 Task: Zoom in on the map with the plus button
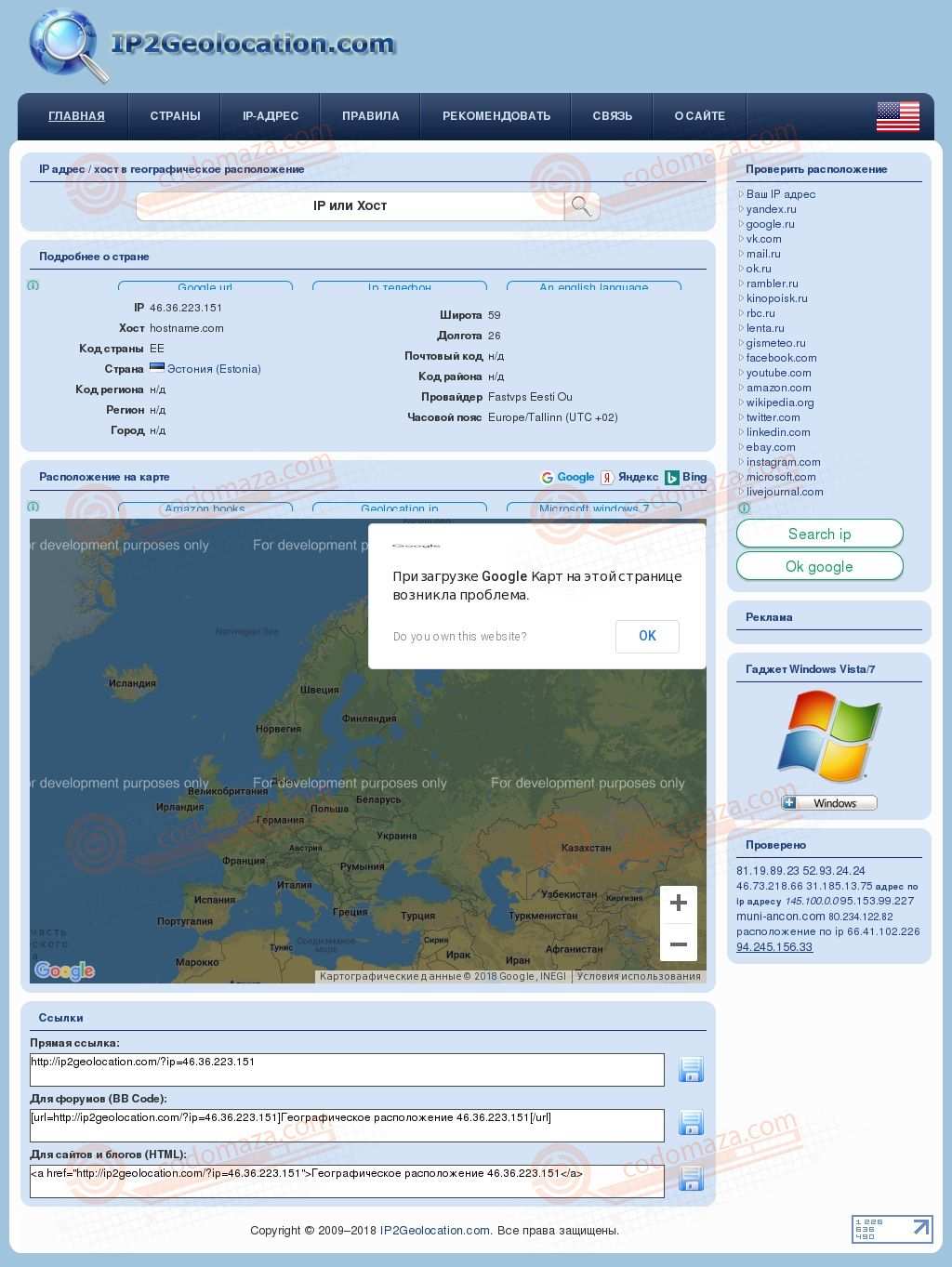pos(679,903)
